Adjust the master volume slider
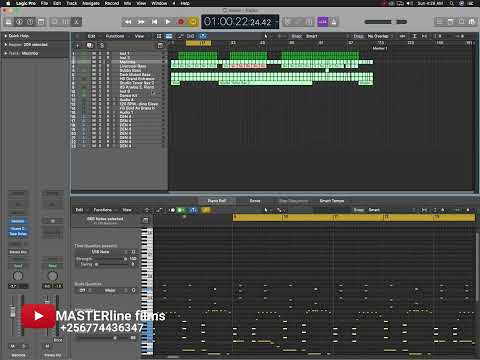Viewport: 480px width, 360px height. pyautogui.click(x=386, y=22)
